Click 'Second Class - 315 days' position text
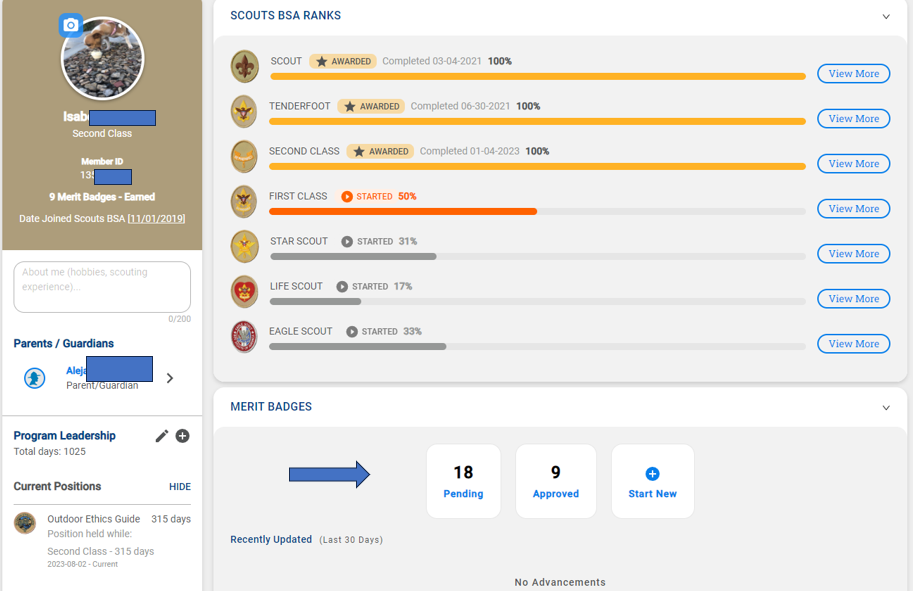This screenshot has width=913, height=591. 101,551
